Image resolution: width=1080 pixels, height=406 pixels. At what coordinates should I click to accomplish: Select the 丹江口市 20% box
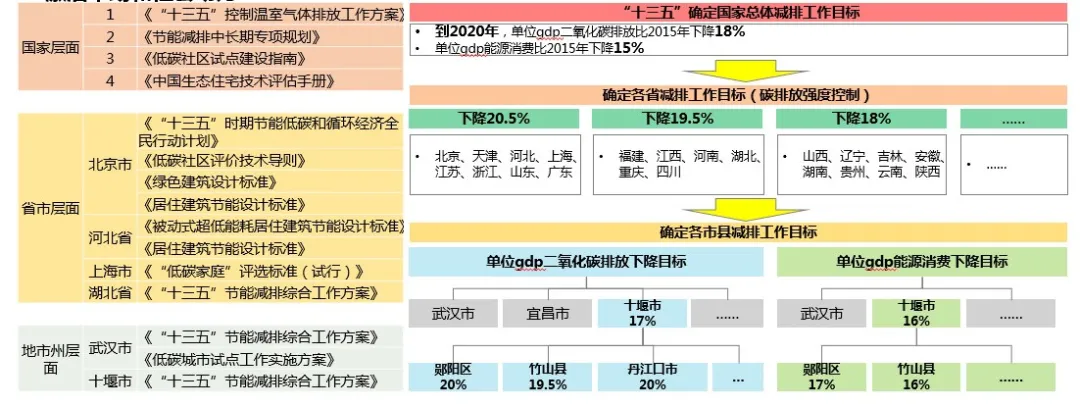(651, 377)
